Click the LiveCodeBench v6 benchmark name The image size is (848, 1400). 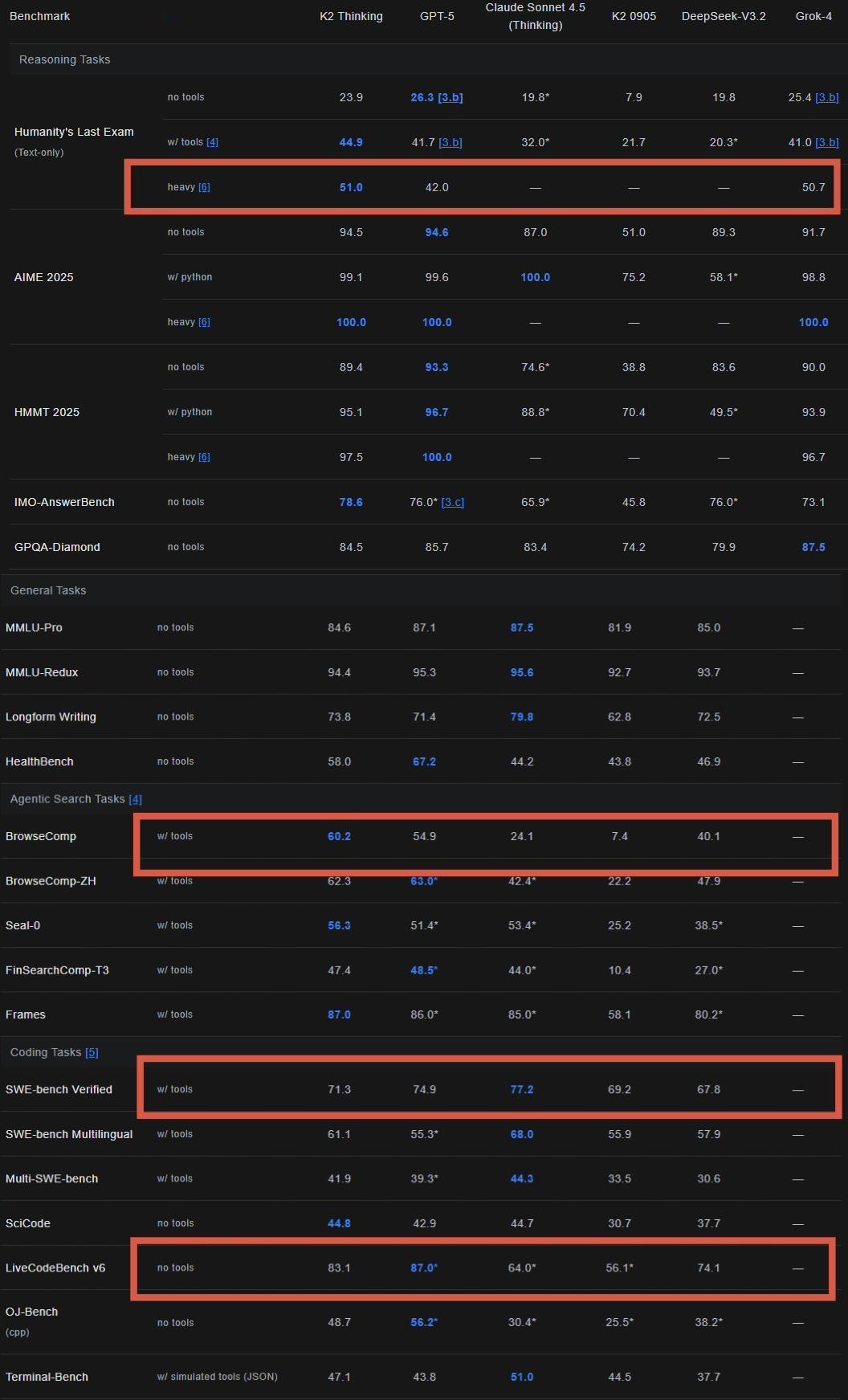point(55,1267)
